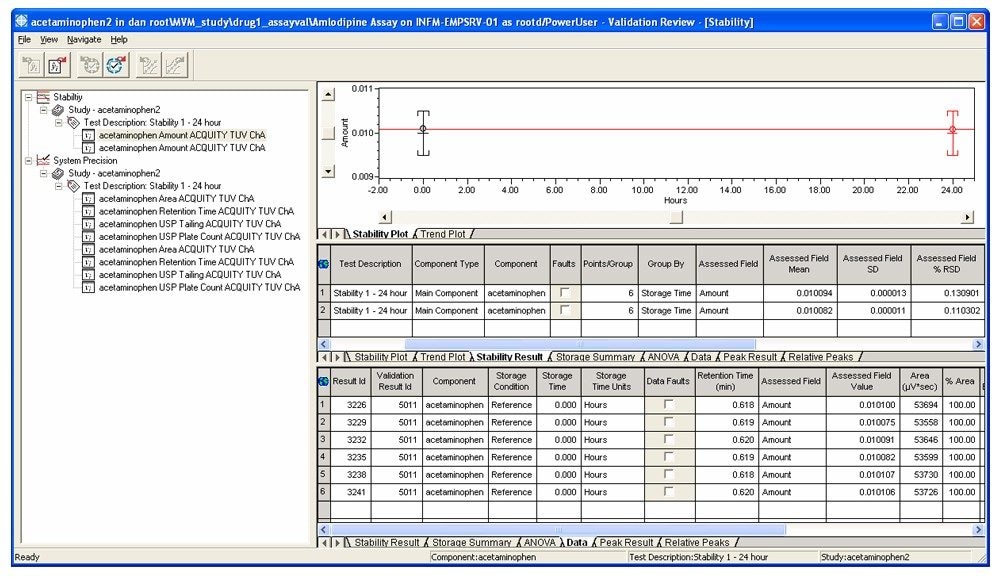1000x578 pixels.
Task: Click the globe icon in Stability Result table corner
Action: coord(323,263)
